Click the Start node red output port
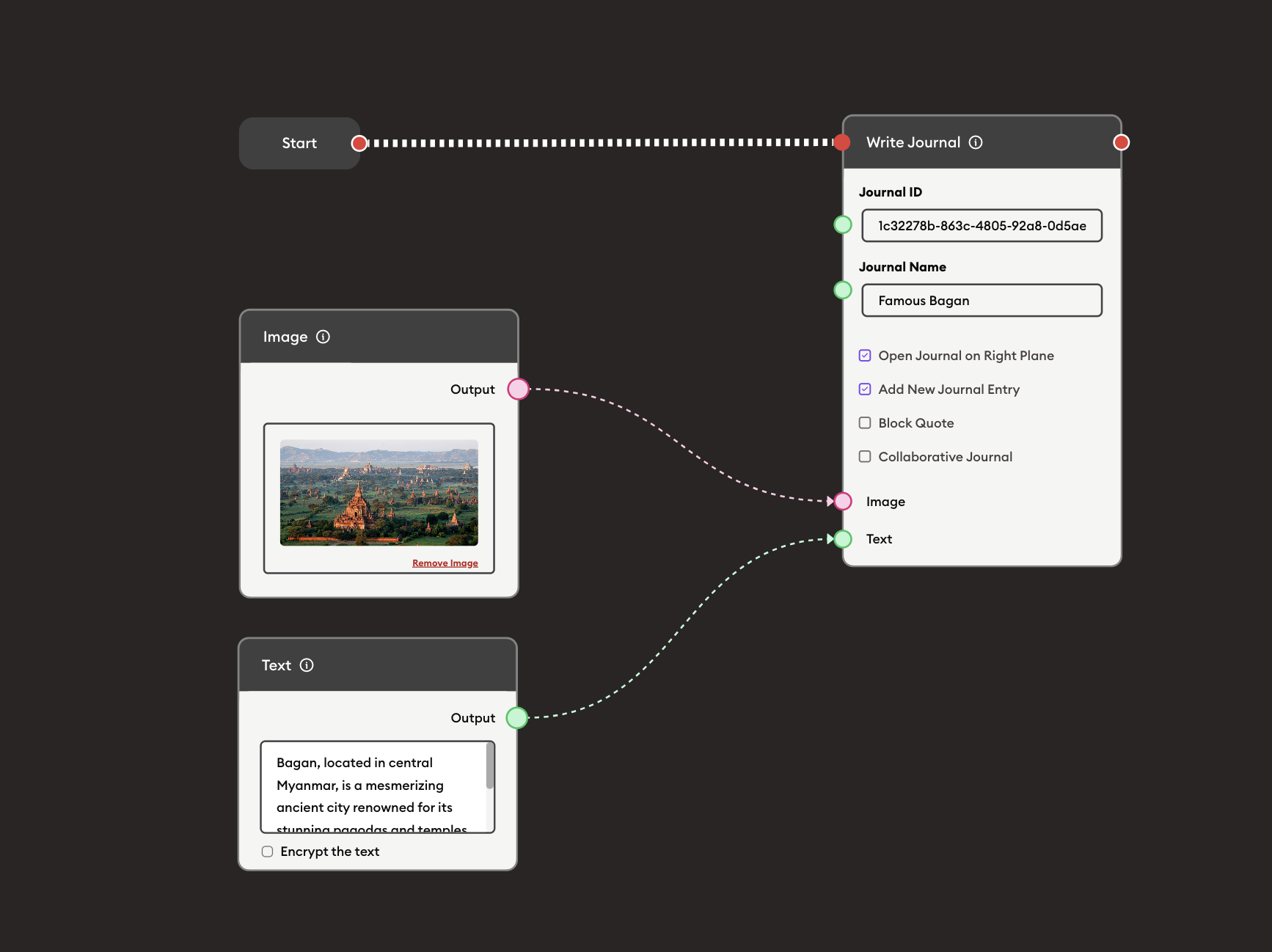This screenshot has width=1272, height=952. tap(359, 143)
